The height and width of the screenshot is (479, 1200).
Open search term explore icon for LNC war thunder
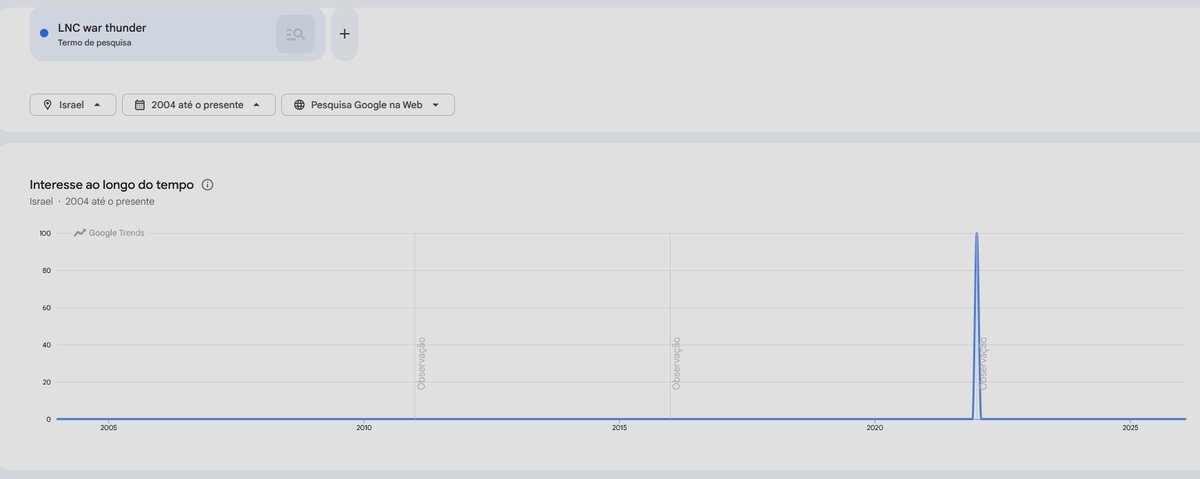(295, 34)
